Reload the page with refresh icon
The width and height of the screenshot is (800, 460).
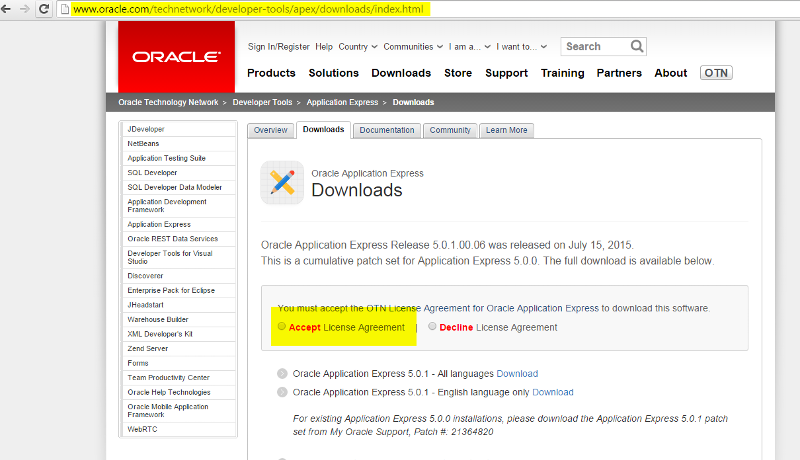click(44, 9)
